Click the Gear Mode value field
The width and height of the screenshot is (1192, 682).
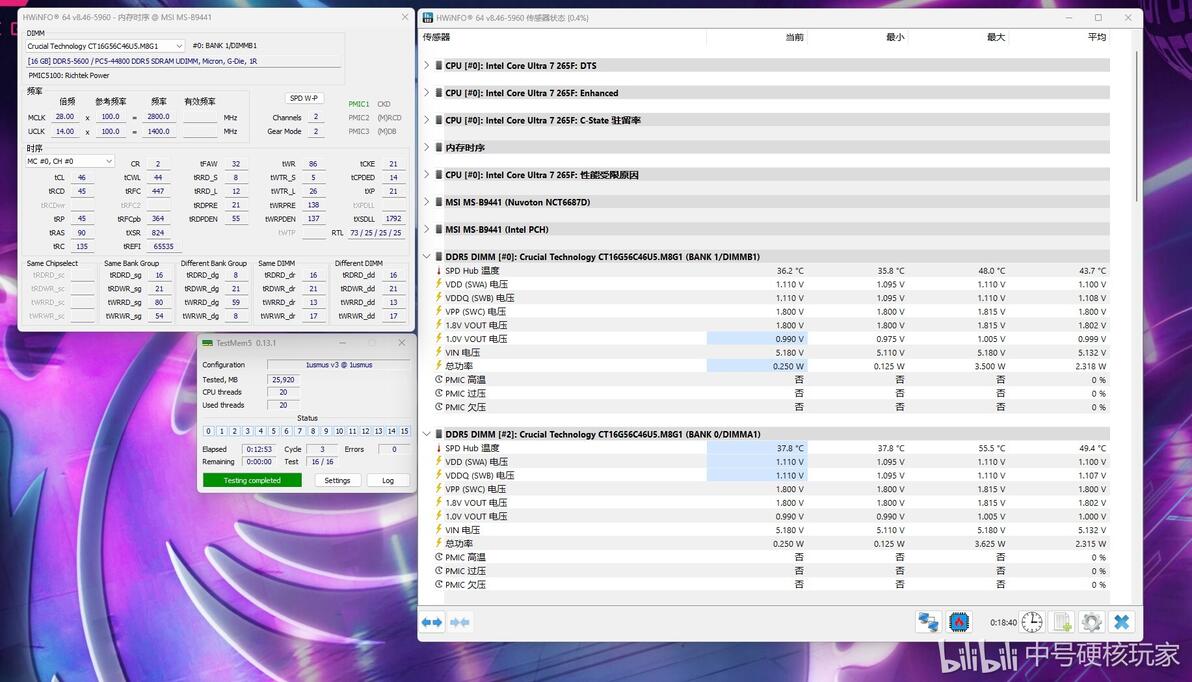coord(315,132)
